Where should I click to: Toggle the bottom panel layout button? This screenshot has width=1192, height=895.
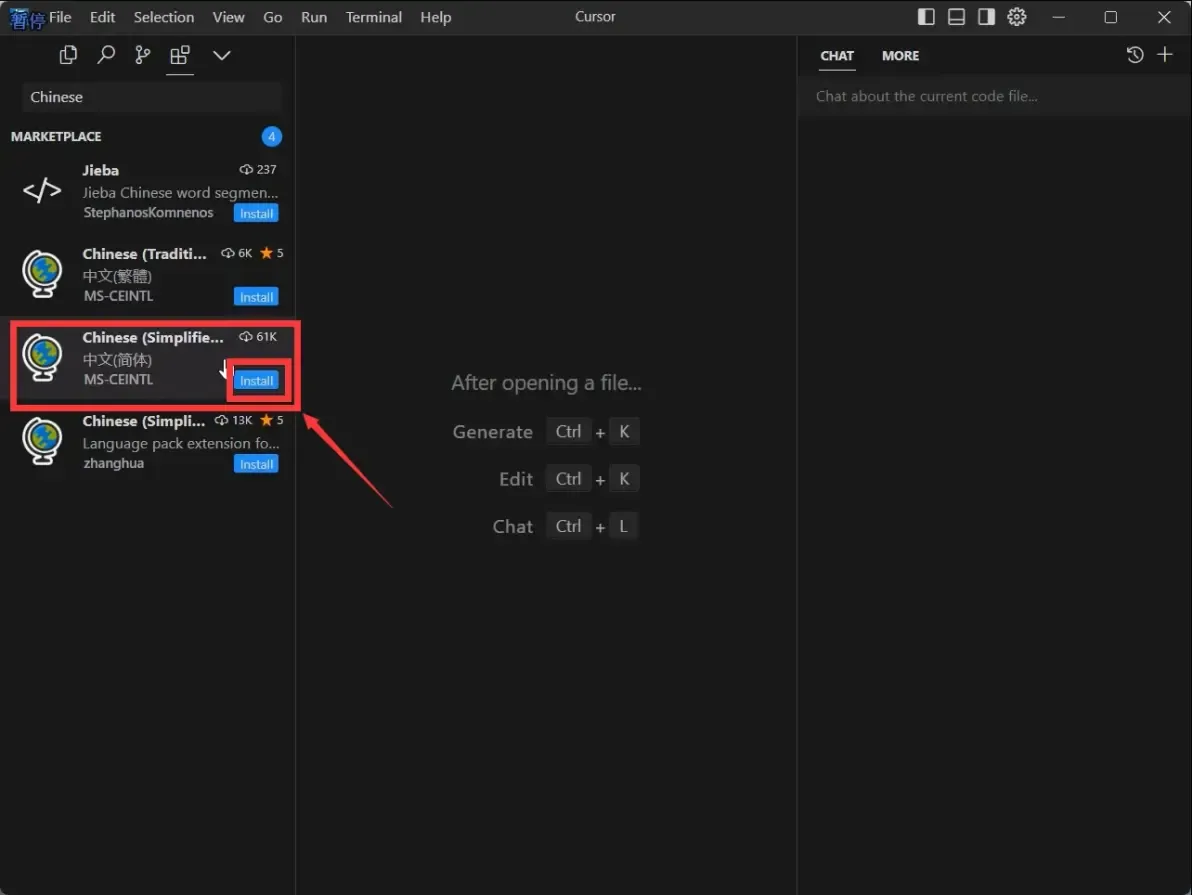click(956, 17)
